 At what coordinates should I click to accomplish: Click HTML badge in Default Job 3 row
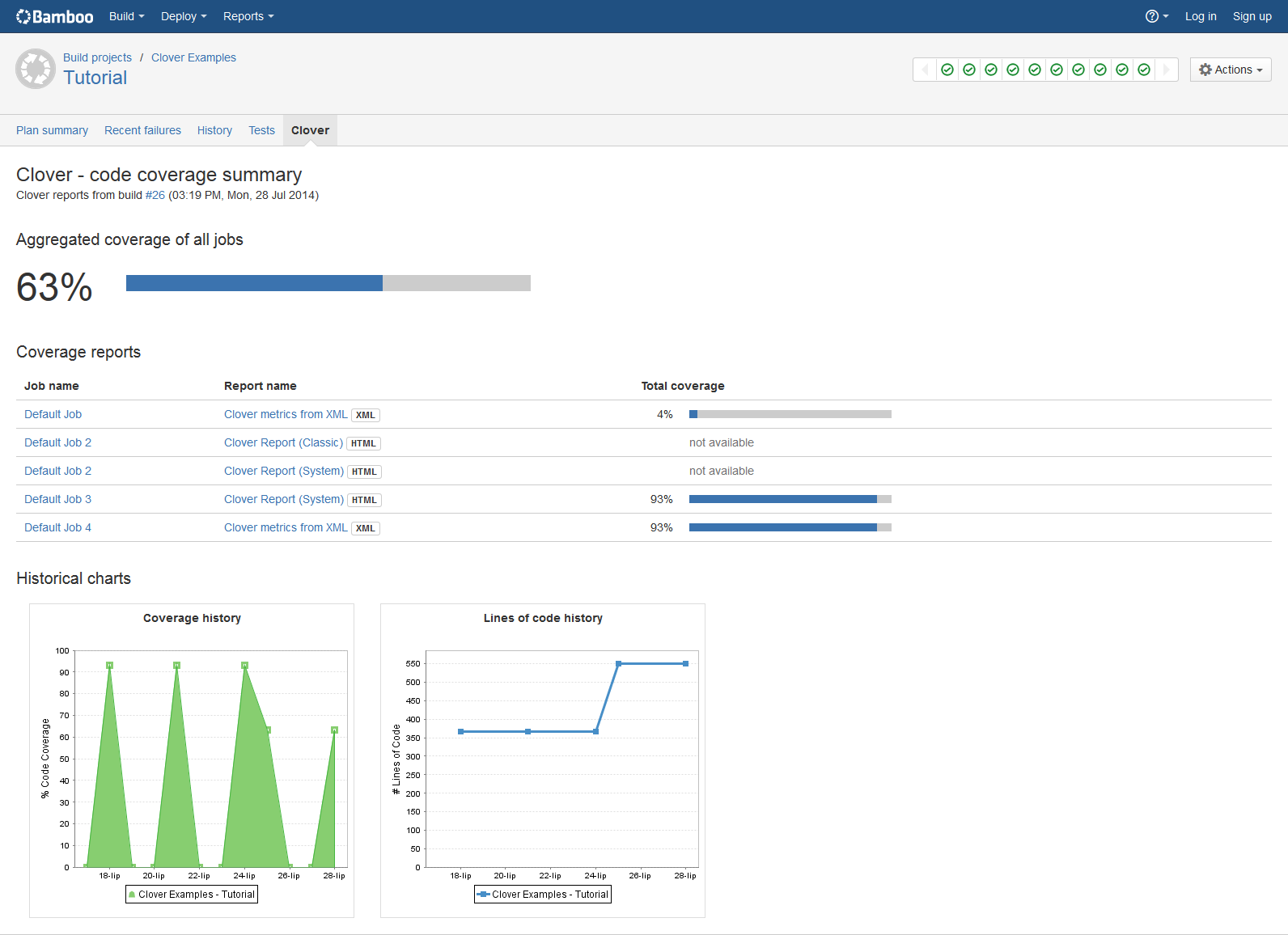(x=364, y=500)
